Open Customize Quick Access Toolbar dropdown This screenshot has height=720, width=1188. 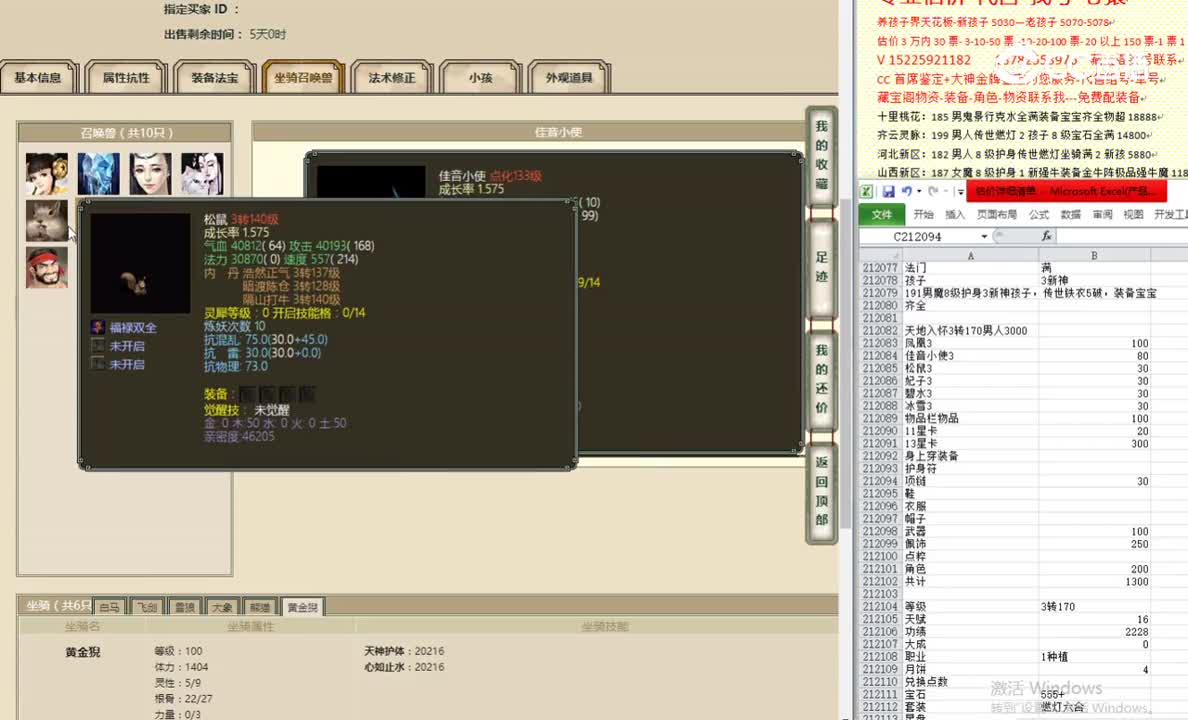(960, 192)
